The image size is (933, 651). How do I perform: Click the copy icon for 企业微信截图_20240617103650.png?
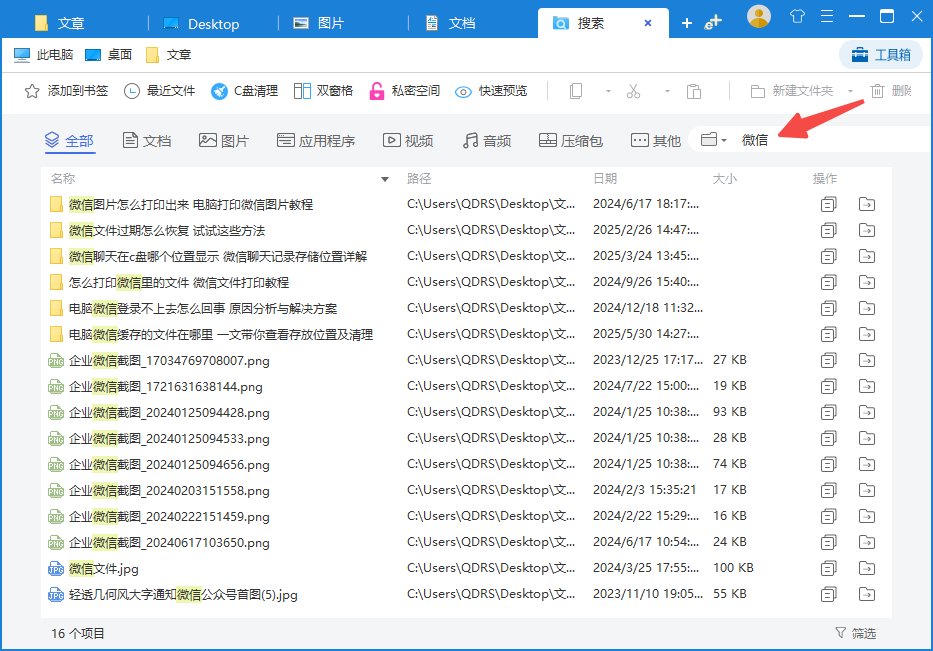[x=828, y=543]
